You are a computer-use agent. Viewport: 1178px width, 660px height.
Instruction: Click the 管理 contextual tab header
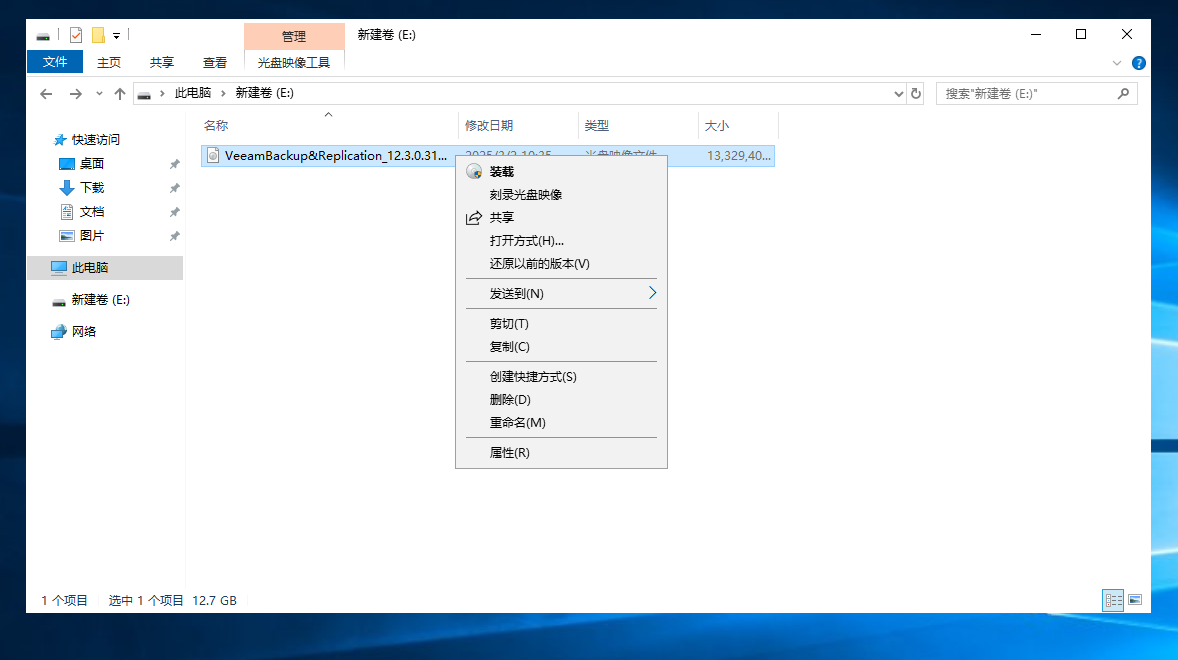click(x=294, y=36)
